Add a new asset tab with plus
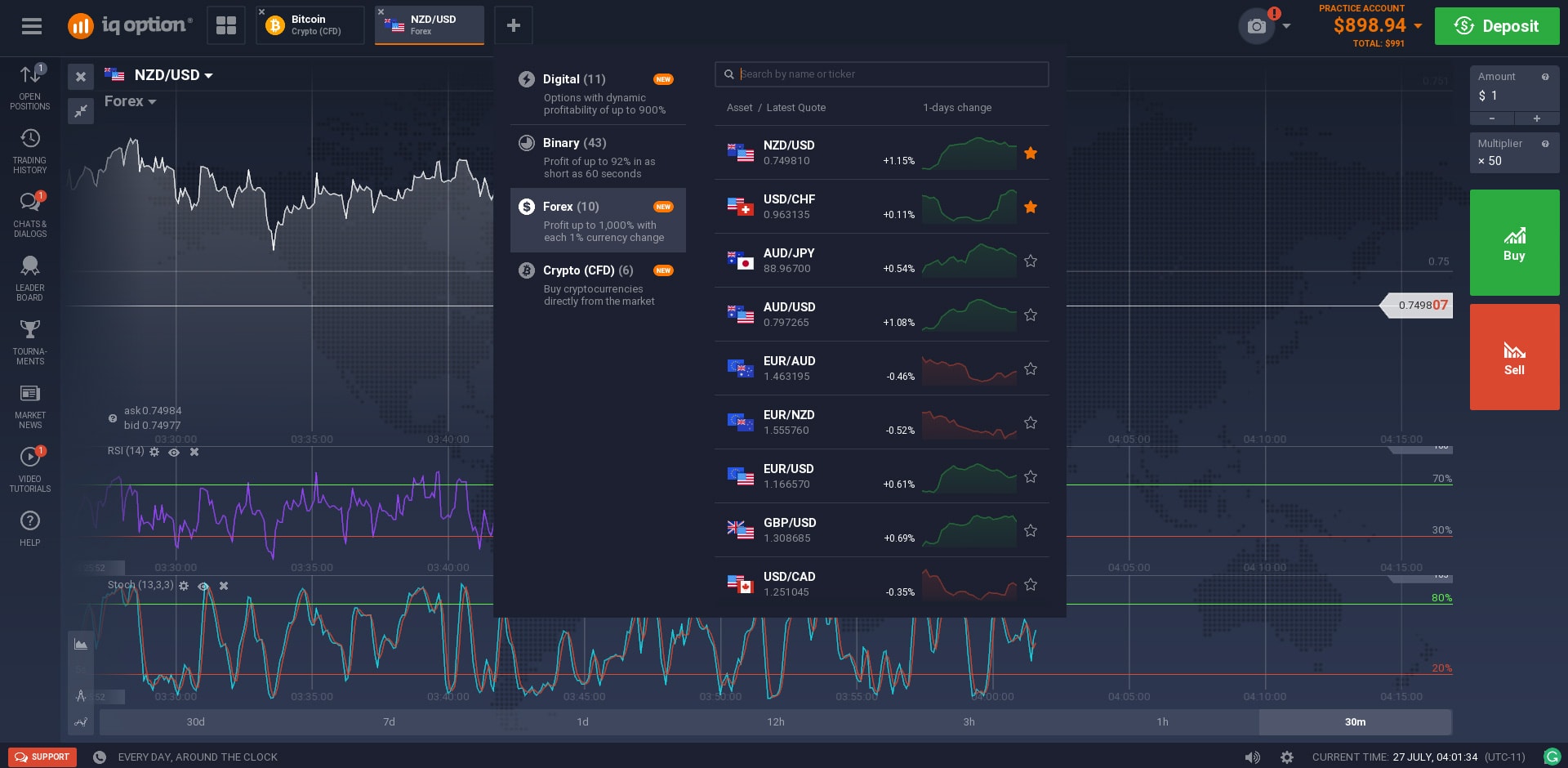This screenshot has width=1568, height=768. pyautogui.click(x=514, y=26)
